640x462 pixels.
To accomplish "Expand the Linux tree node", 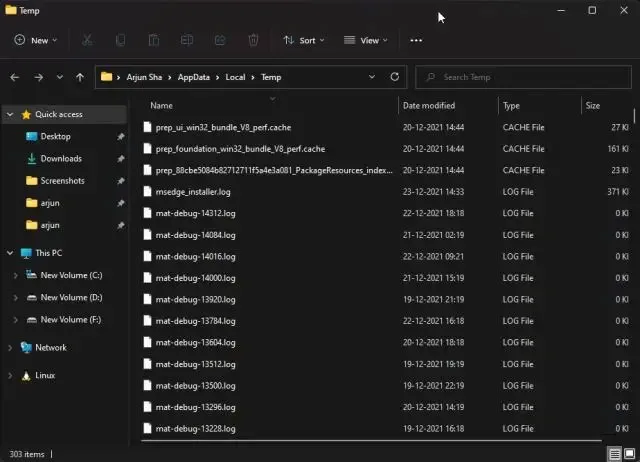I will pyautogui.click(x=10, y=375).
